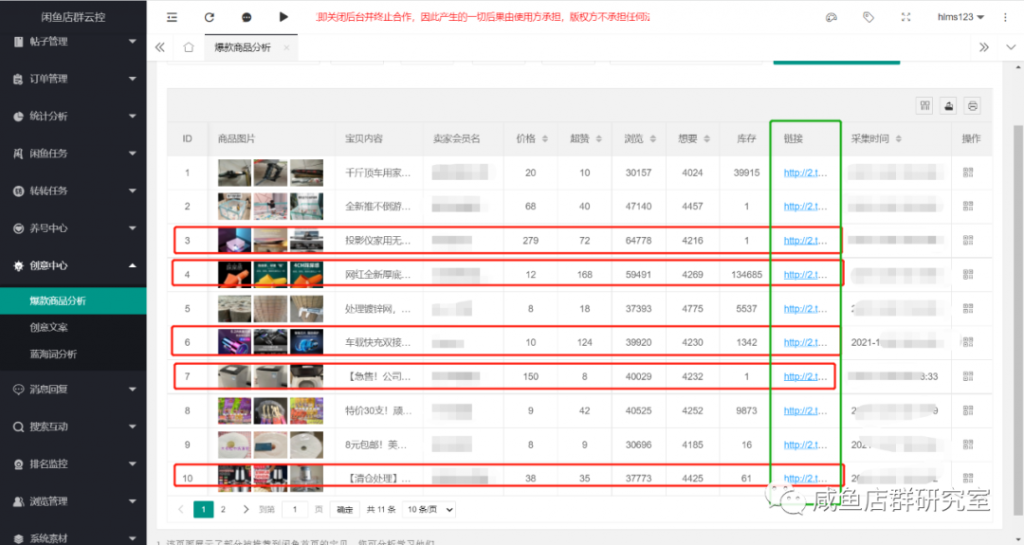Image resolution: width=1024 pixels, height=545 pixels.
Task: Open the link in row 6 (车载快充)
Action: [805, 342]
